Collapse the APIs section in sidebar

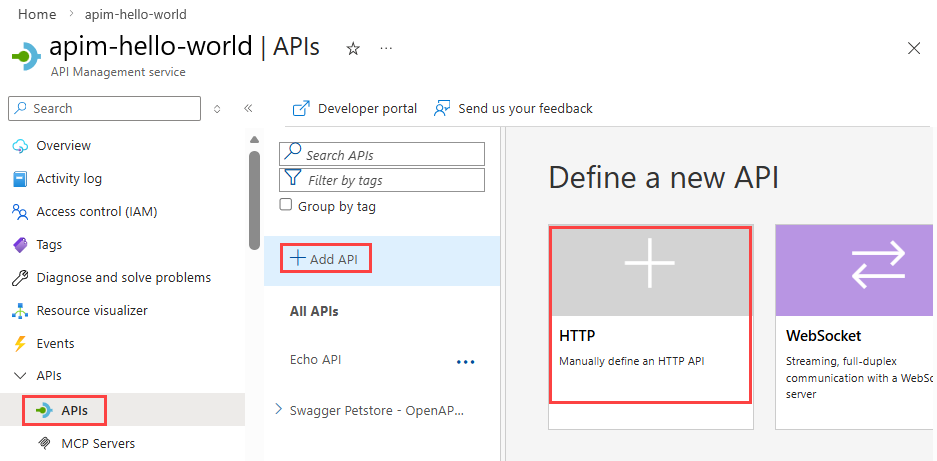pos(20,376)
